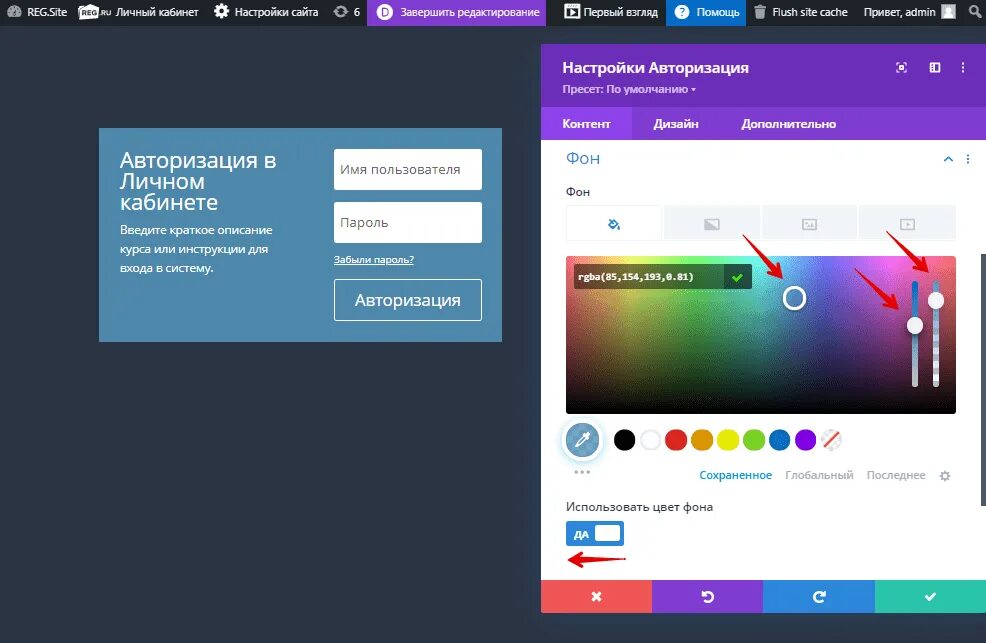Click heading Авторизация в Личном кабинете
Screen dimensions: 986x643
(198, 181)
